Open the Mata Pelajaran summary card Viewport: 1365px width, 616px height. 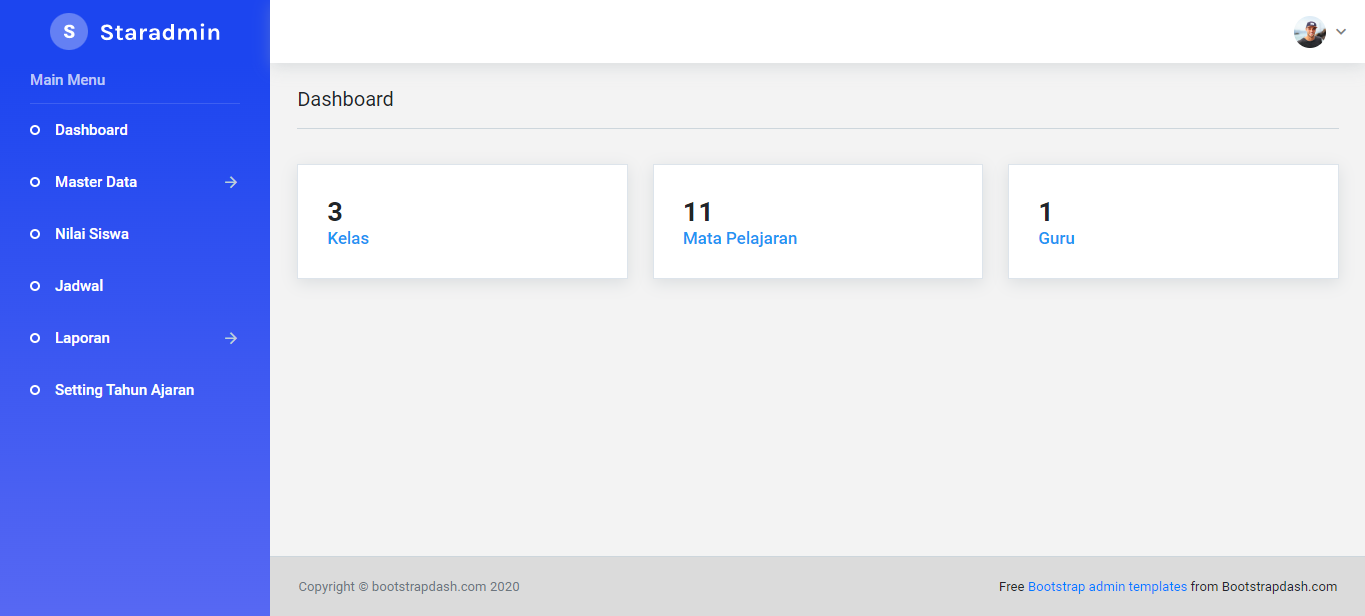click(x=817, y=222)
